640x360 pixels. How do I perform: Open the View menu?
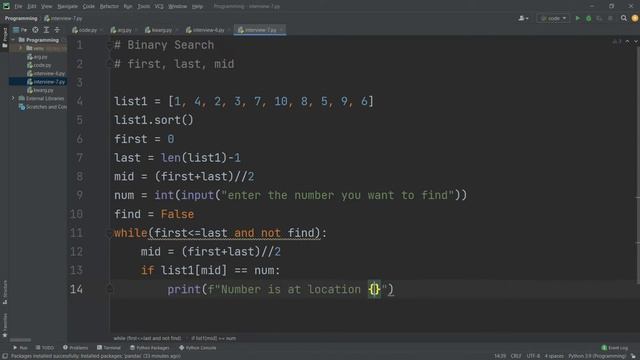click(47, 6)
